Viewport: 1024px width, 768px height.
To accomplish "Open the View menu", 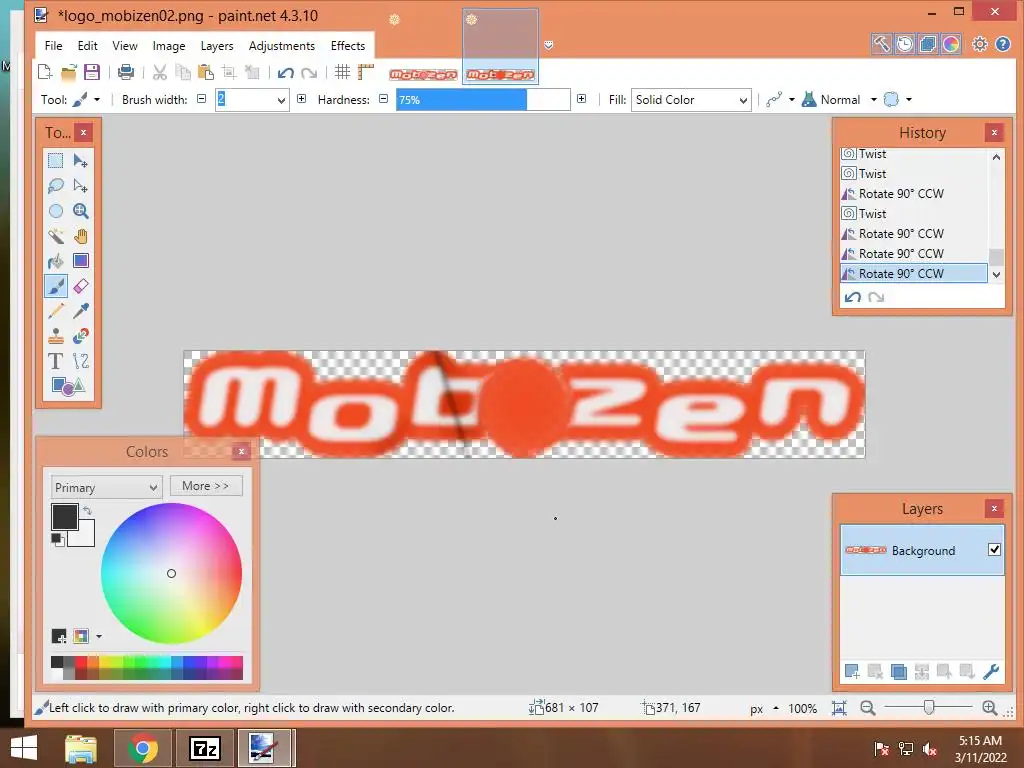I will 125,46.
